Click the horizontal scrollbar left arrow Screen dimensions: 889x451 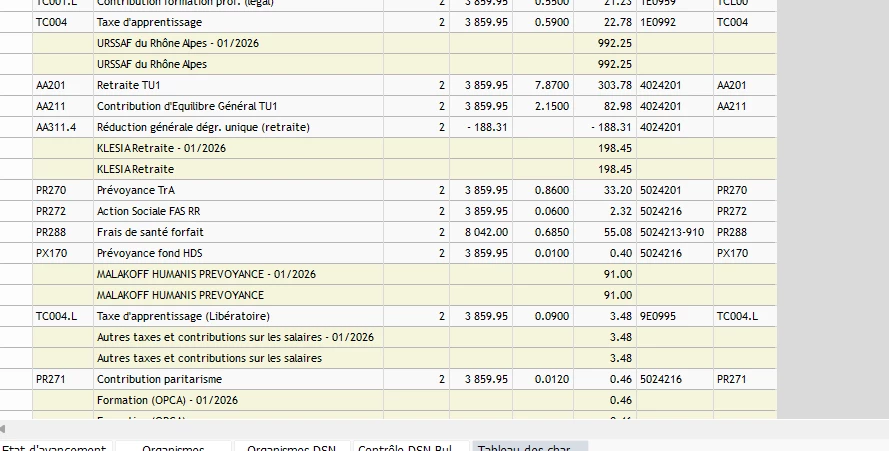3,428
